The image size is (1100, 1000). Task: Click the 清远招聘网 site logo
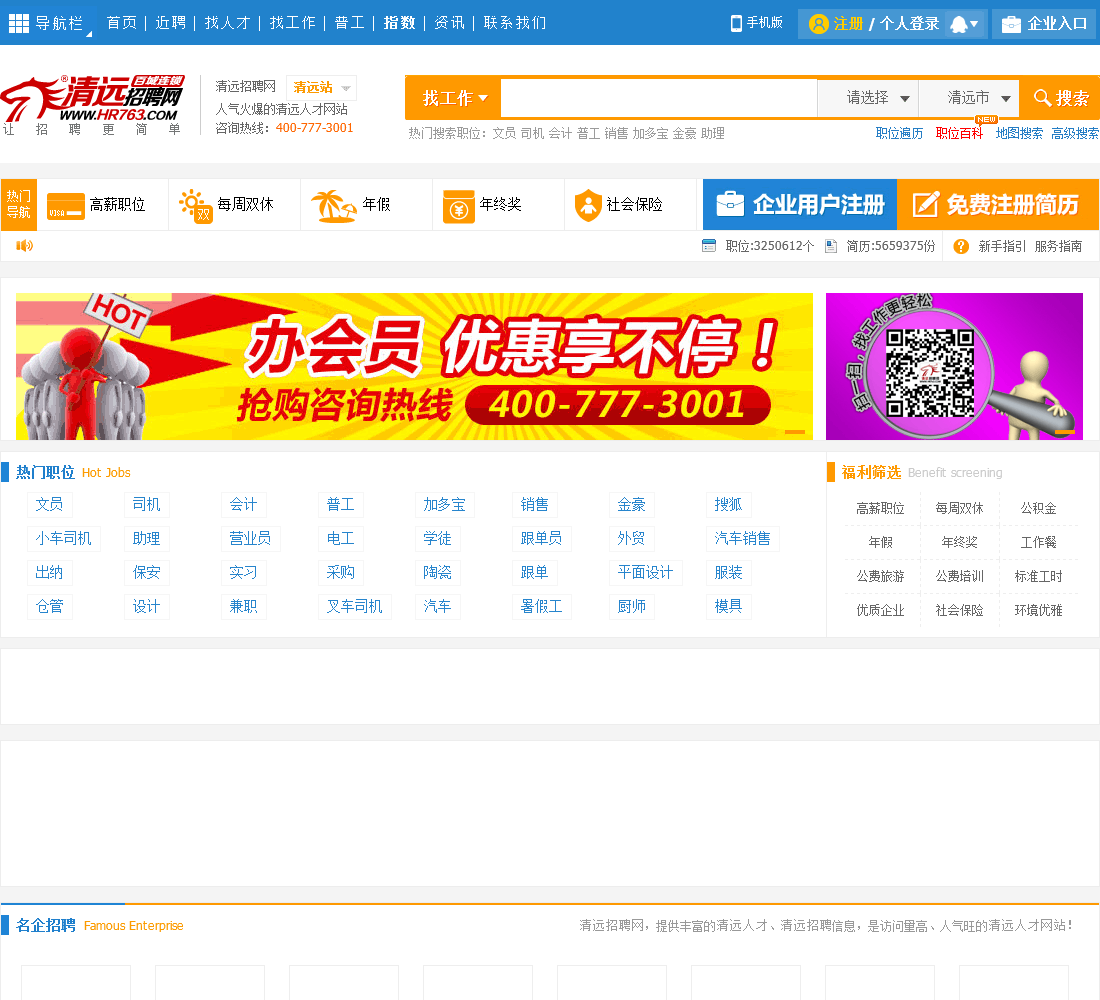pos(93,105)
